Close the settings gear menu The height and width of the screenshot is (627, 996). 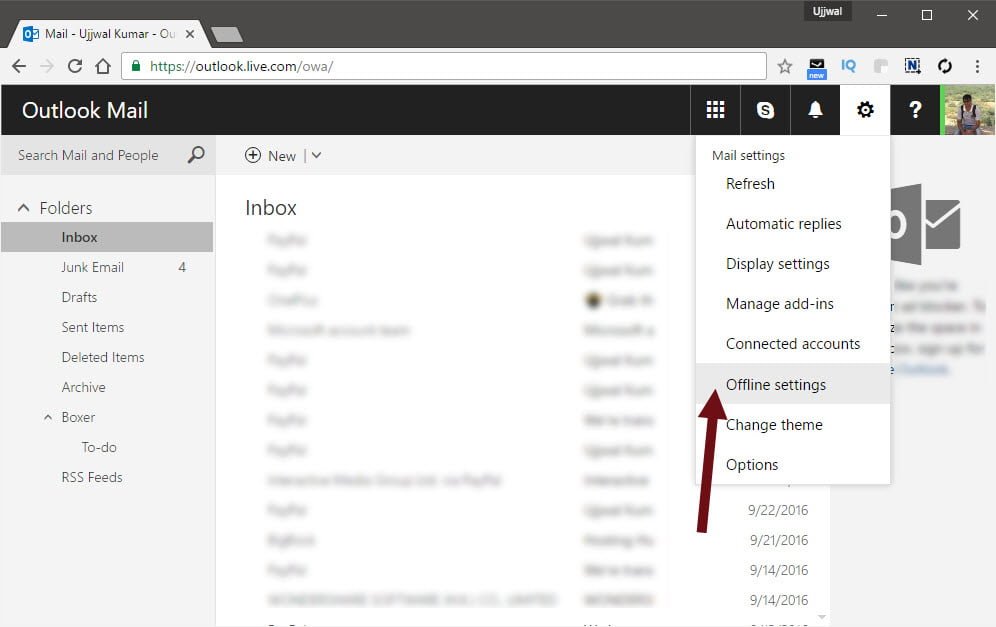click(x=865, y=110)
